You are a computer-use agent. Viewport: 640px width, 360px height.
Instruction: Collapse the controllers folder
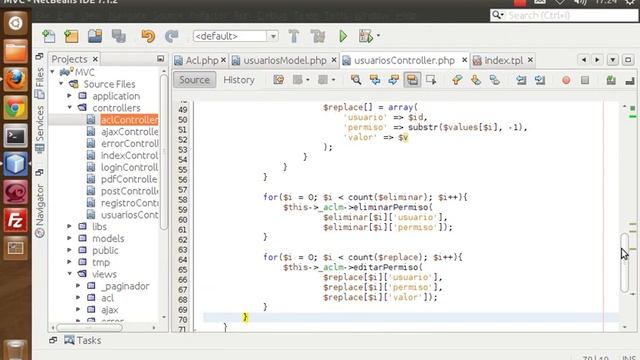click(x=70, y=107)
